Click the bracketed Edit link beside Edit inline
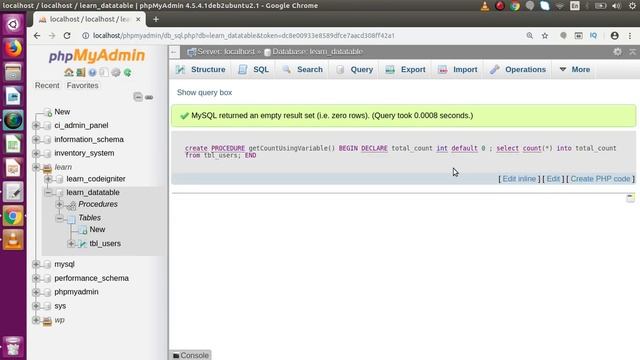640x360 pixels. (x=553, y=179)
